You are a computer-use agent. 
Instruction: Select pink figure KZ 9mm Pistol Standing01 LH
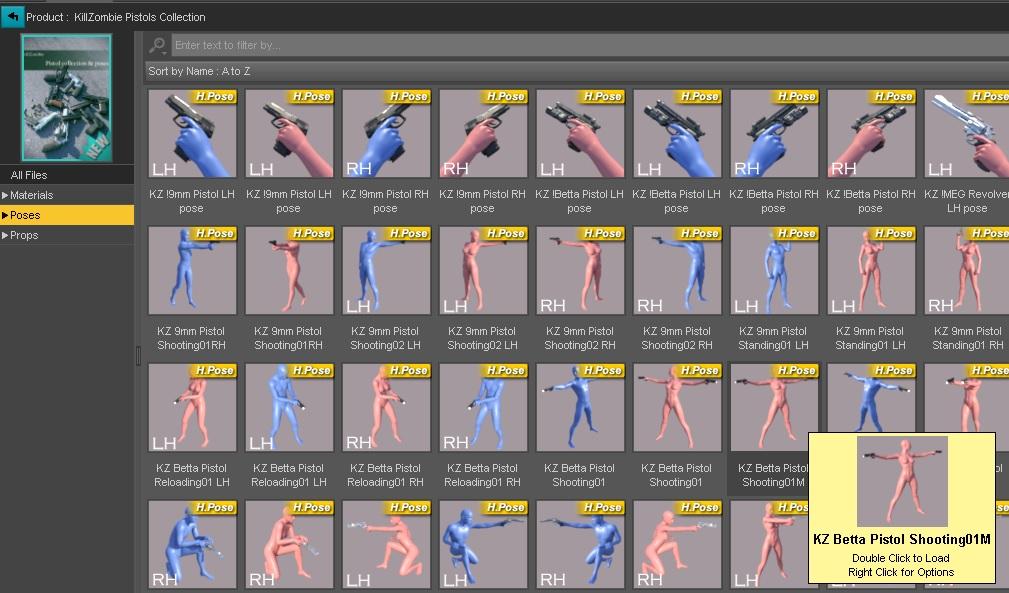(872, 270)
